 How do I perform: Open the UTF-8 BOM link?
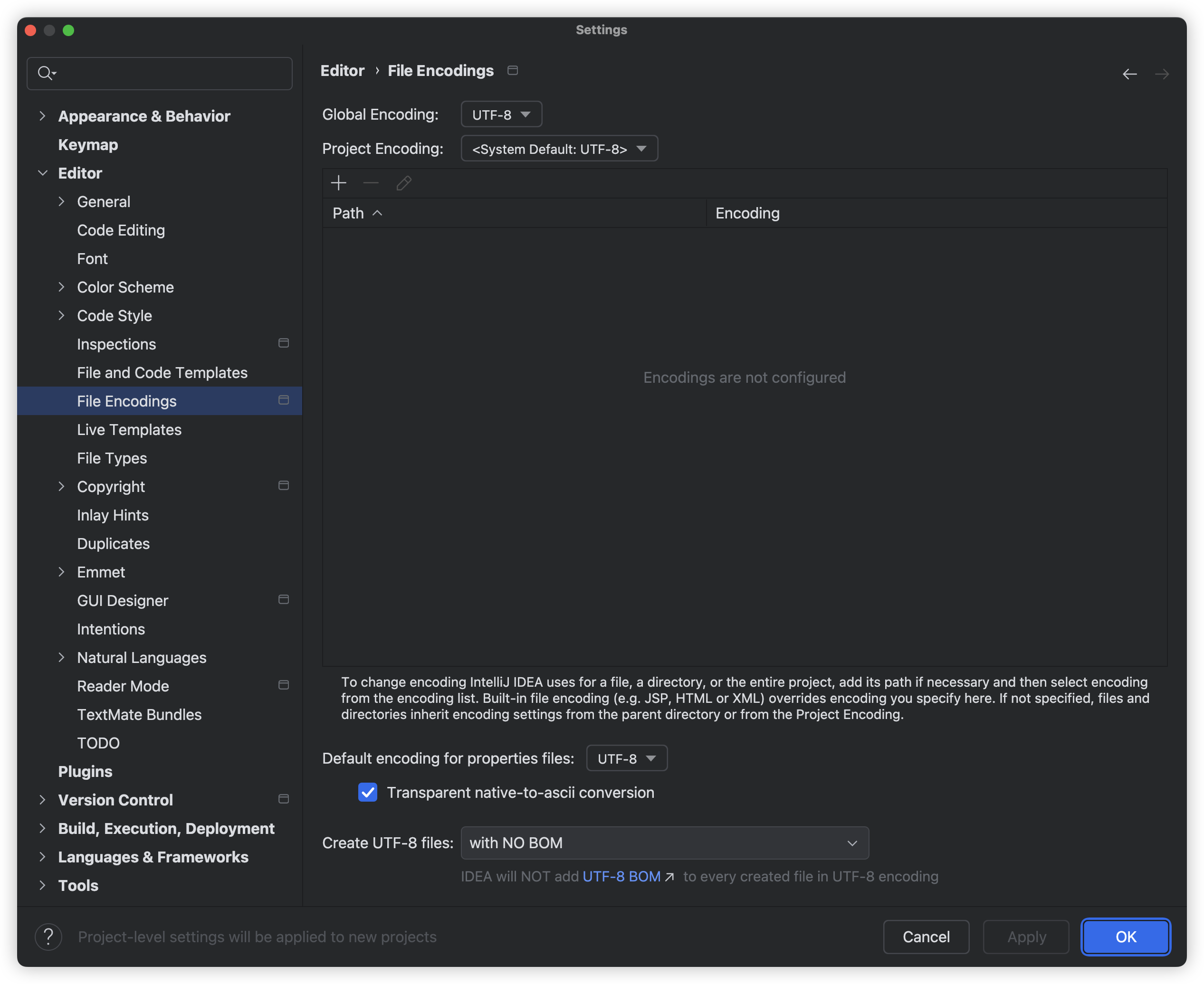[x=621, y=876]
